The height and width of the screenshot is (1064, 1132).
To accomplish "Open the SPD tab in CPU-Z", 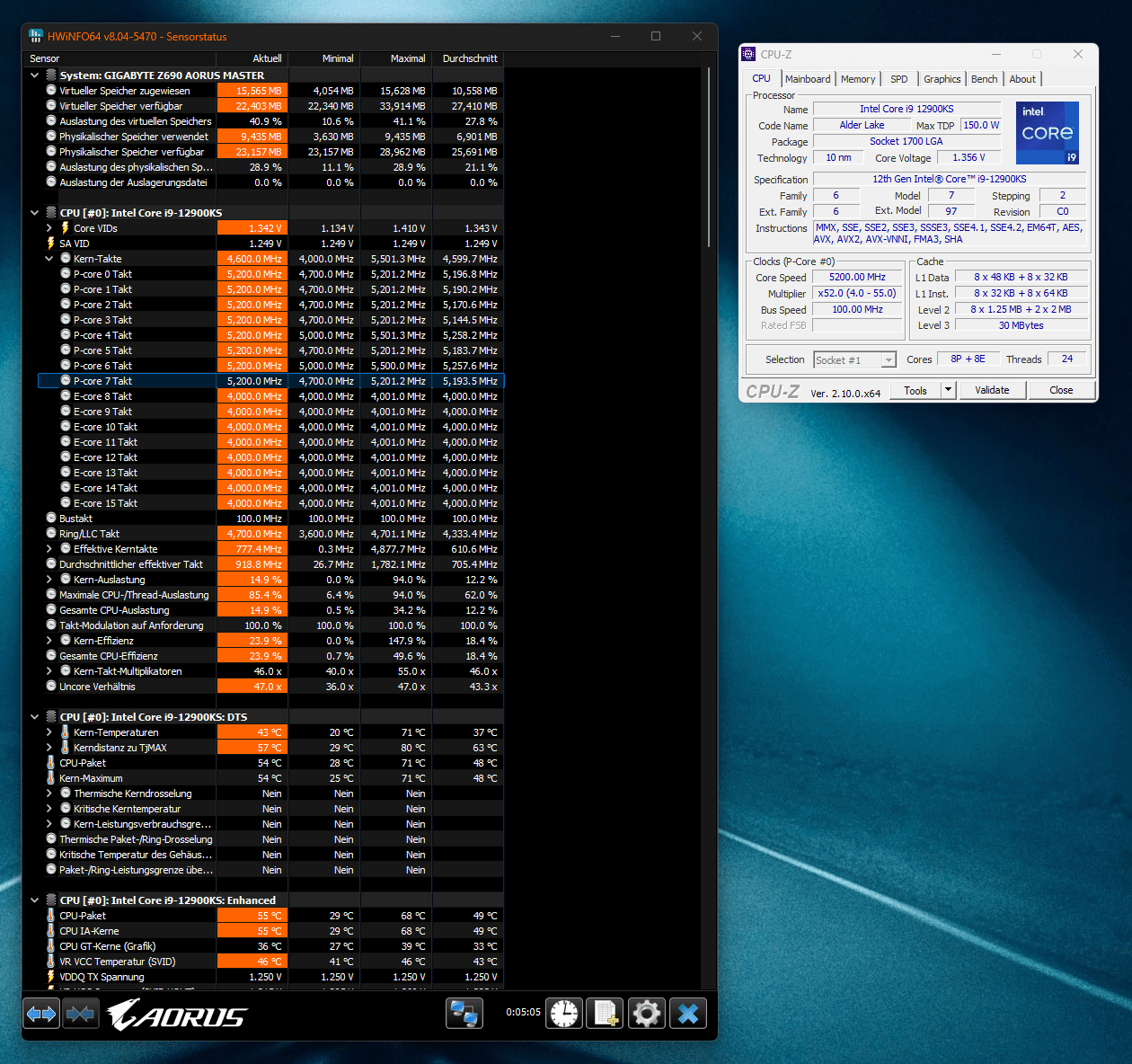I will (x=899, y=79).
